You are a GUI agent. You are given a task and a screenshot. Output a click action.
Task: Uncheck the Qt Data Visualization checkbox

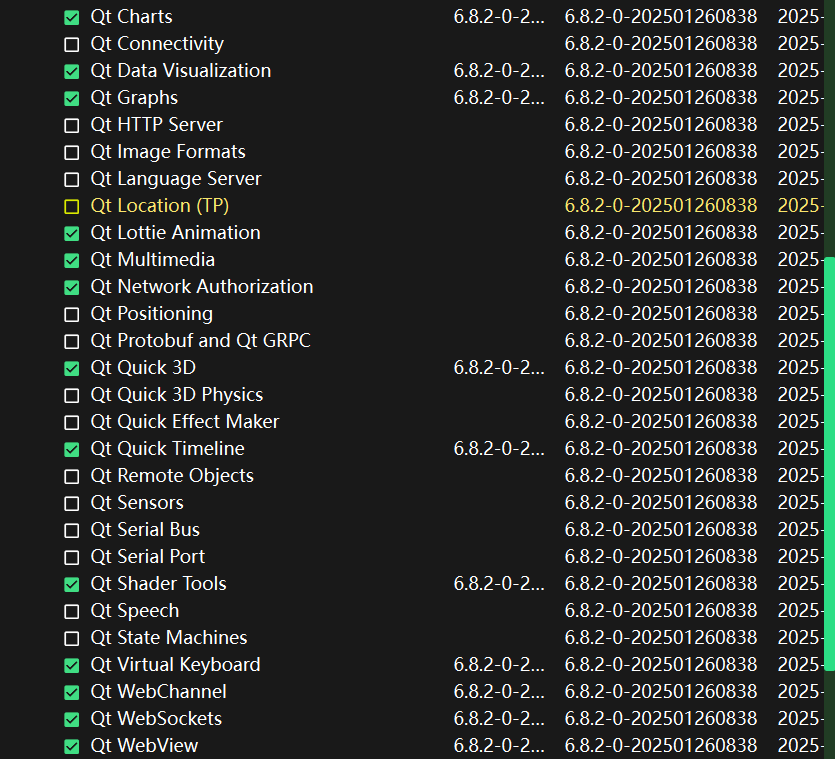coord(71,71)
